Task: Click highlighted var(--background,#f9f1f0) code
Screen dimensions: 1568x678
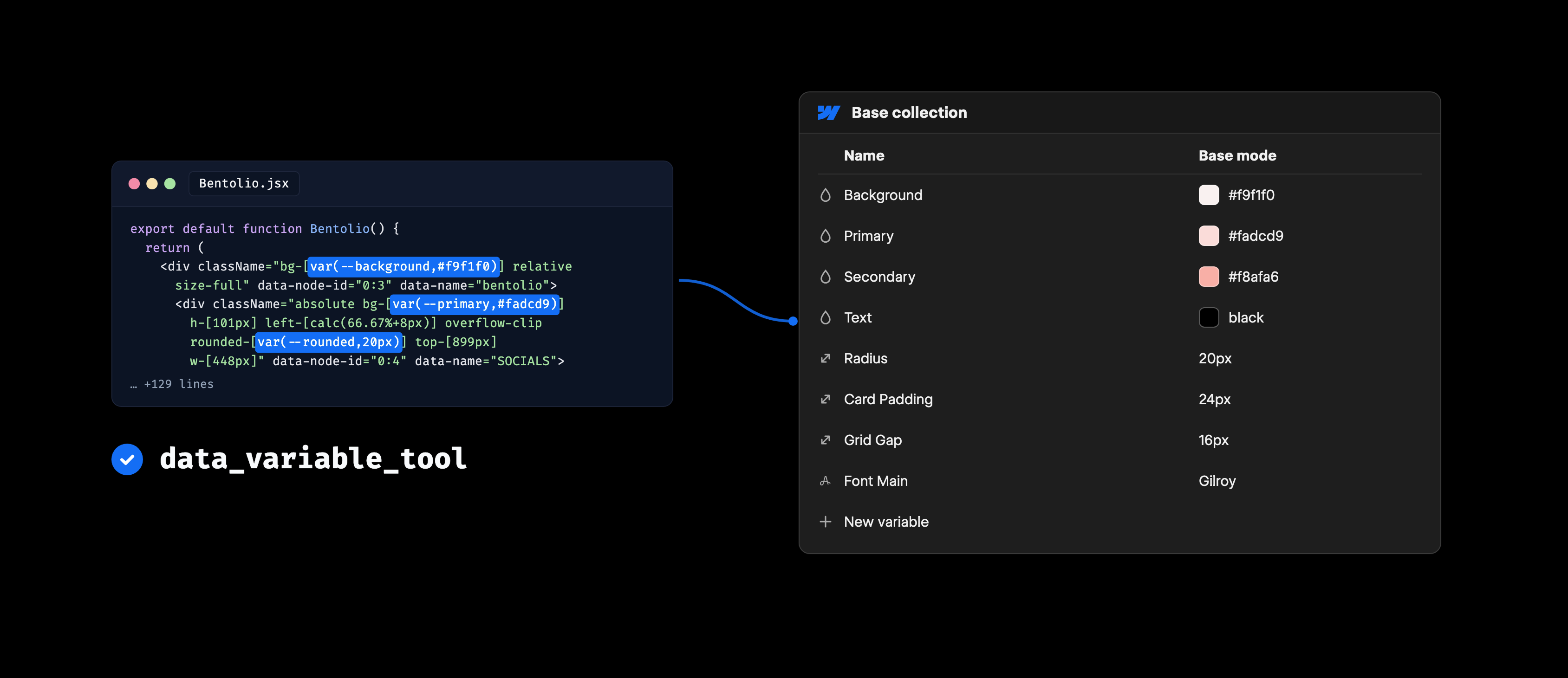Action: (403, 266)
